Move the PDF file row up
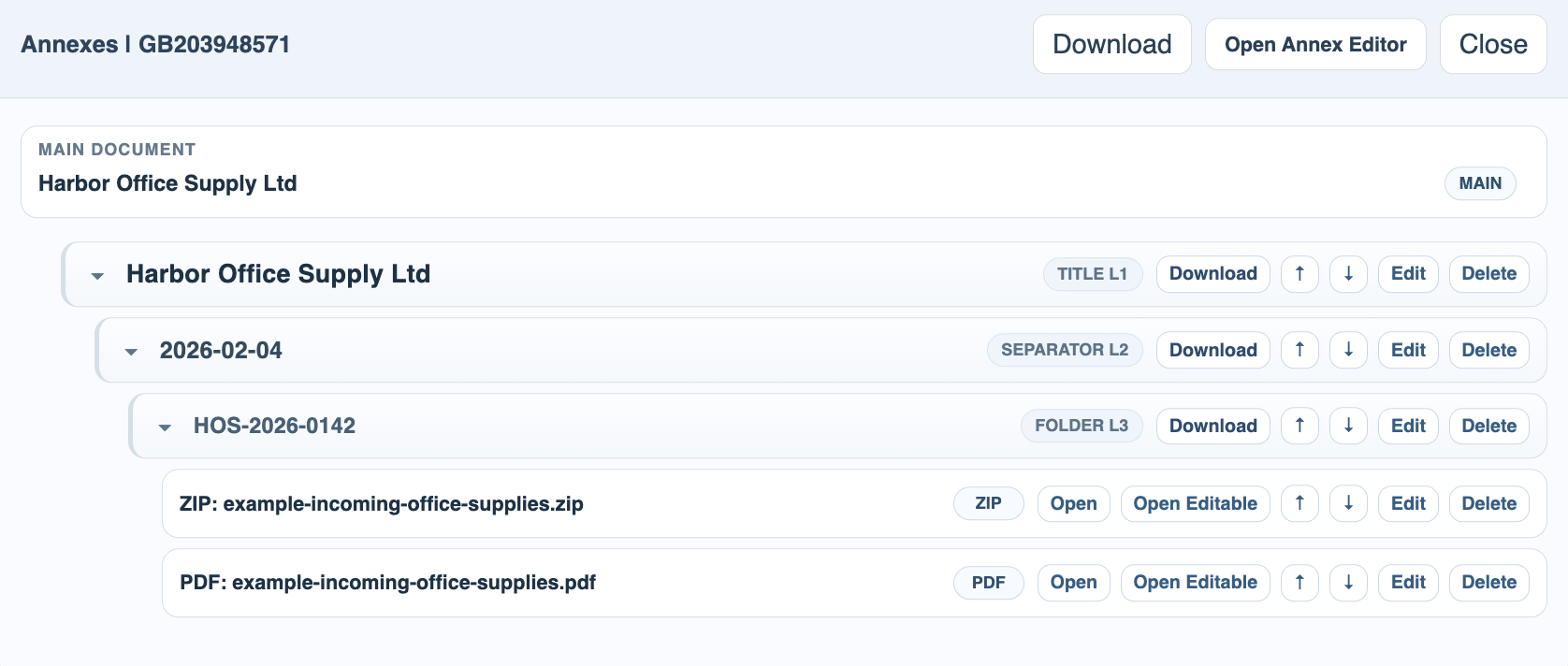The width and height of the screenshot is (1568, 666). [x=1299, y=582]
